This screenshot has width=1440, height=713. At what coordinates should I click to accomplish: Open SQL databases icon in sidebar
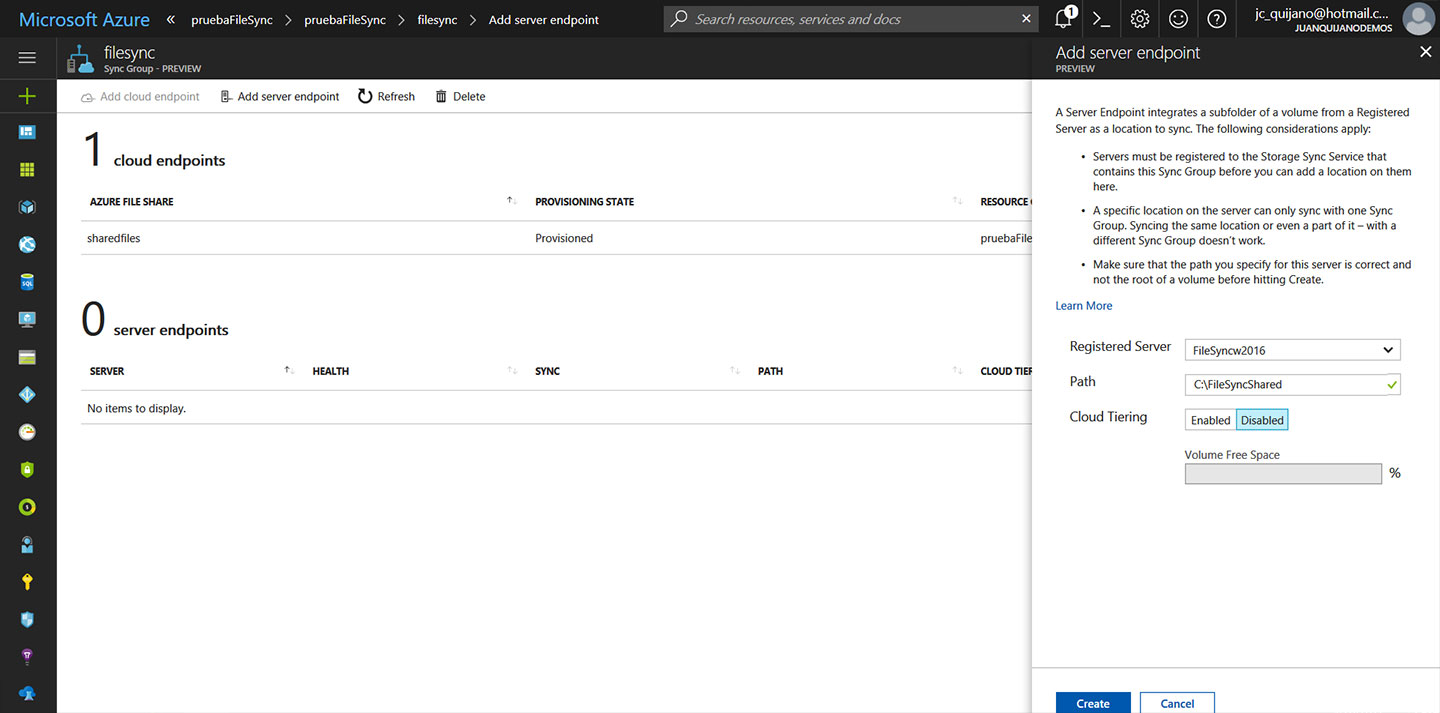pos(27,283)
